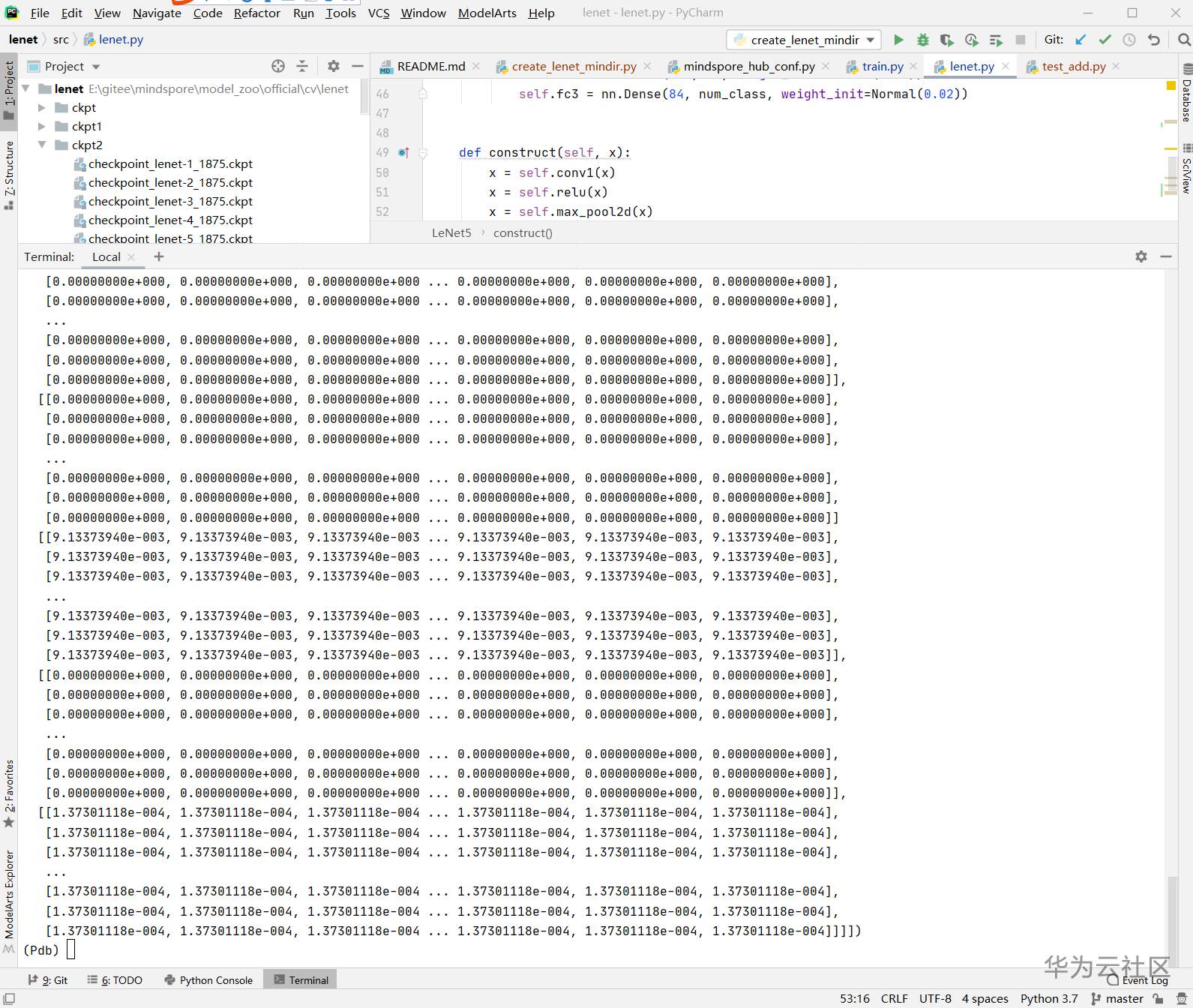Image resolution: width=1193 pixels, height=1008 pixels.
Task: Expand the ckpt folder
Action: coord(42,107)
